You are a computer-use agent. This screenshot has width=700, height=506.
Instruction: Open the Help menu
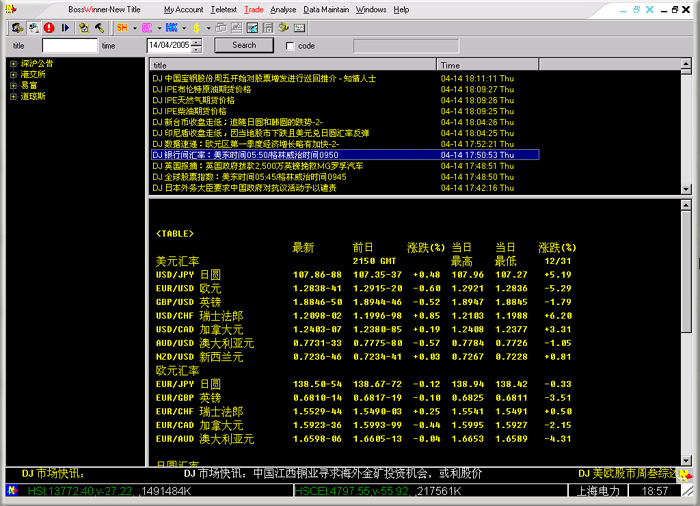(401, 9)
